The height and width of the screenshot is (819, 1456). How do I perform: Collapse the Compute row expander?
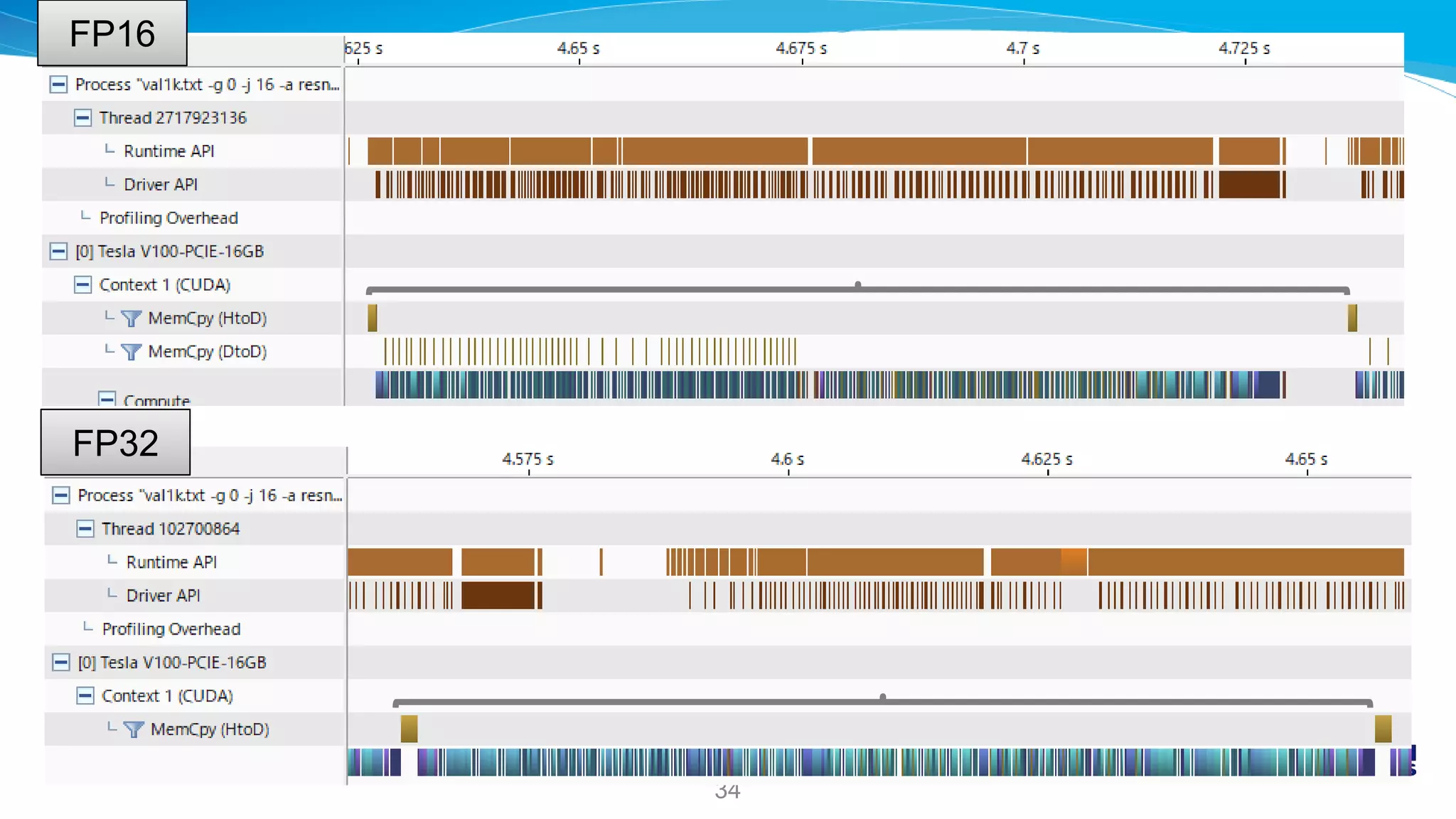(107, 399)
